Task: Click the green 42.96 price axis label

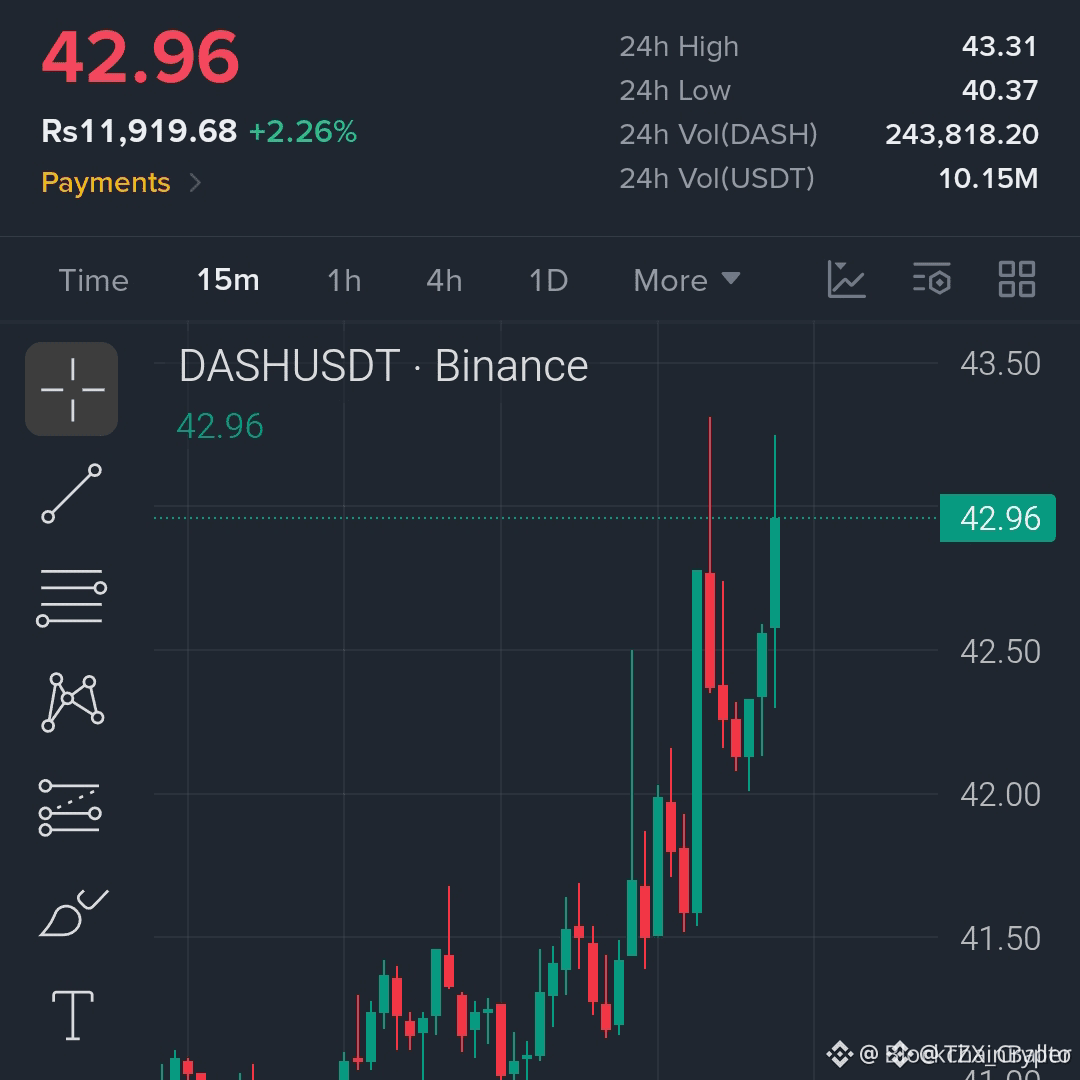Action: (997, 518)
